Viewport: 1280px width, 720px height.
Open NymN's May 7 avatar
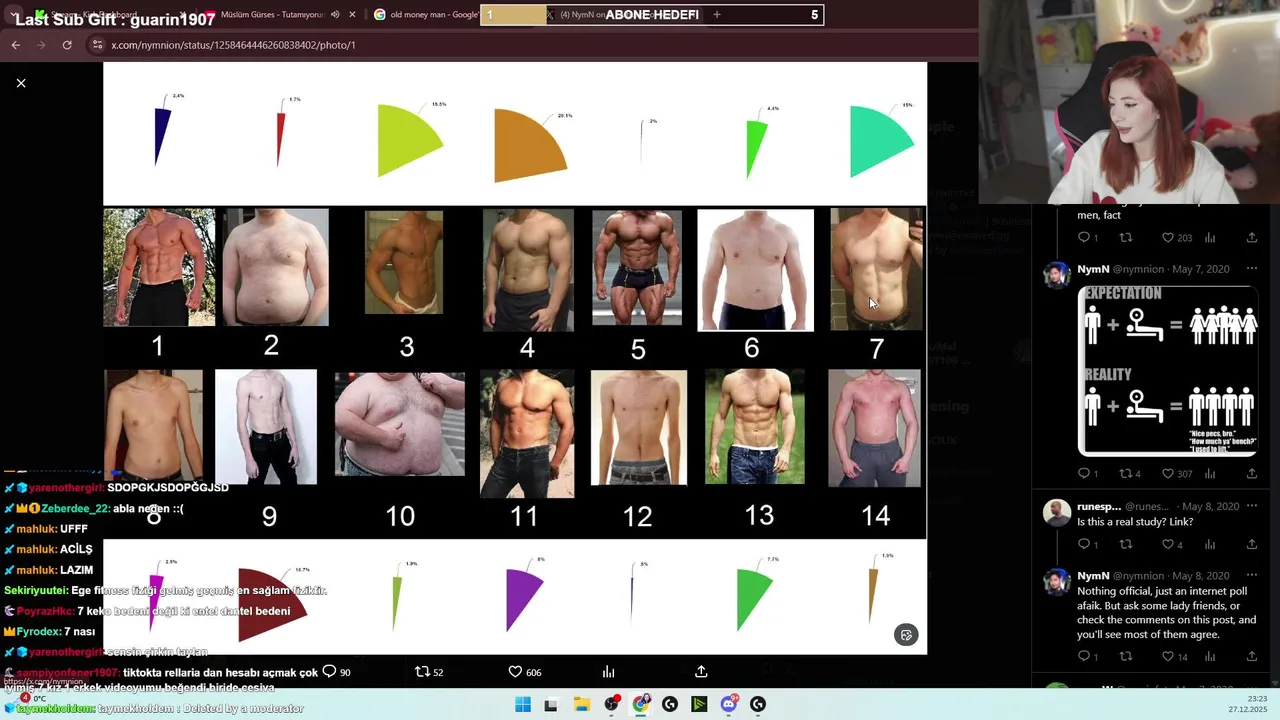point(1057,275)
